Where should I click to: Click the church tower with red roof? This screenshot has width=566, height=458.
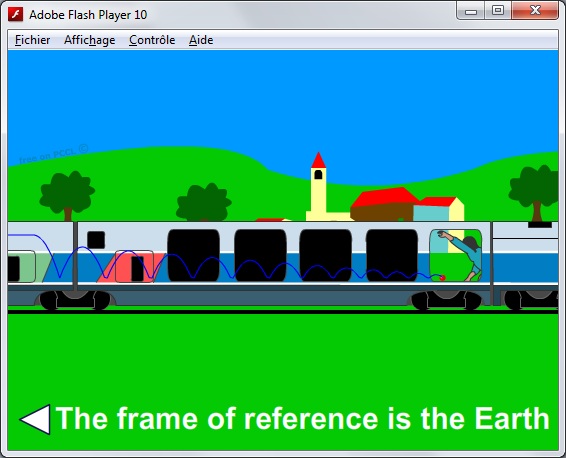pyautogui.click(x=318, y=187)
